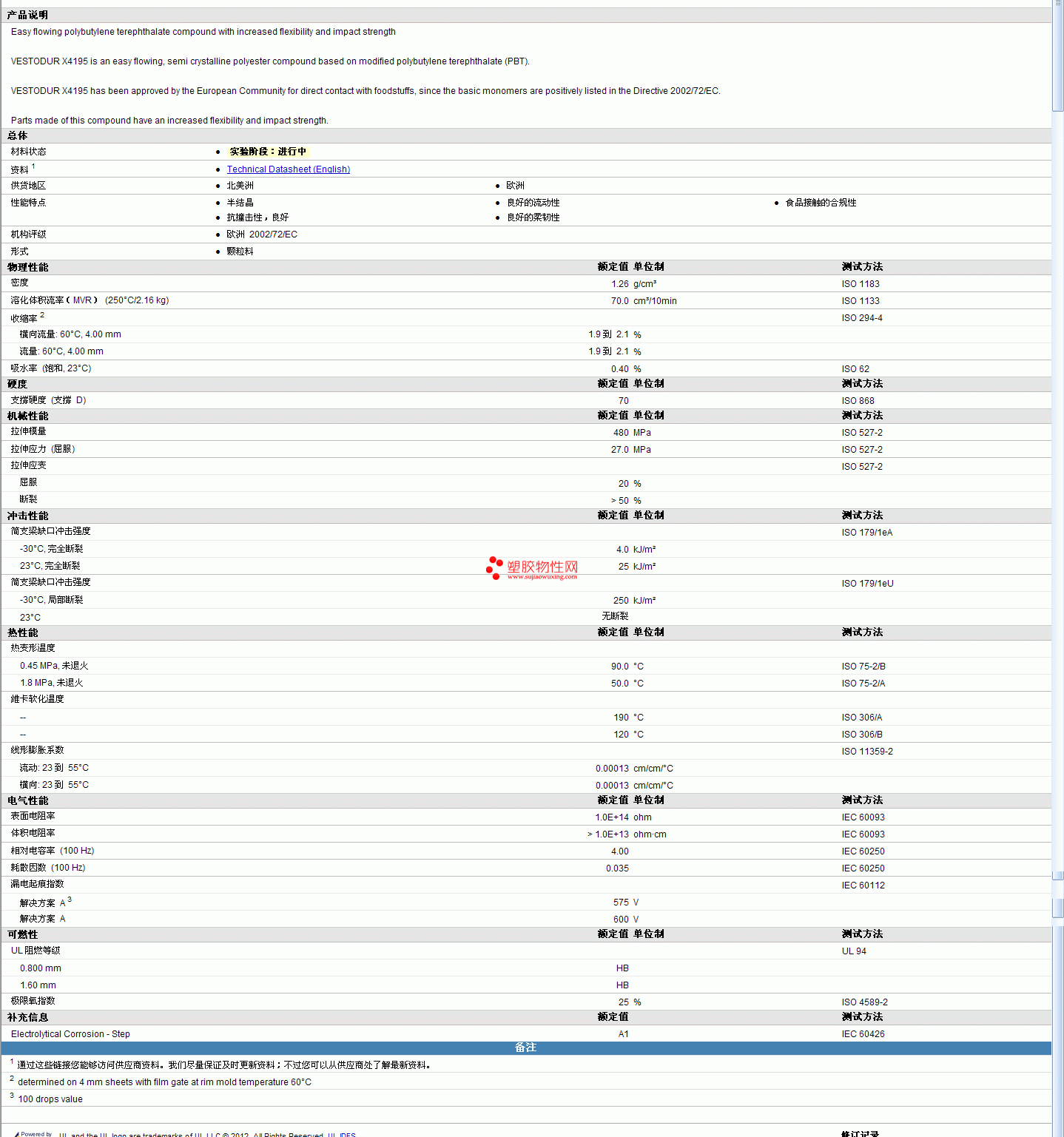Viewport: 1064px width, 1137px height.
Task: Click the 良好的流动性 feature entry
Action: point(533,203)
